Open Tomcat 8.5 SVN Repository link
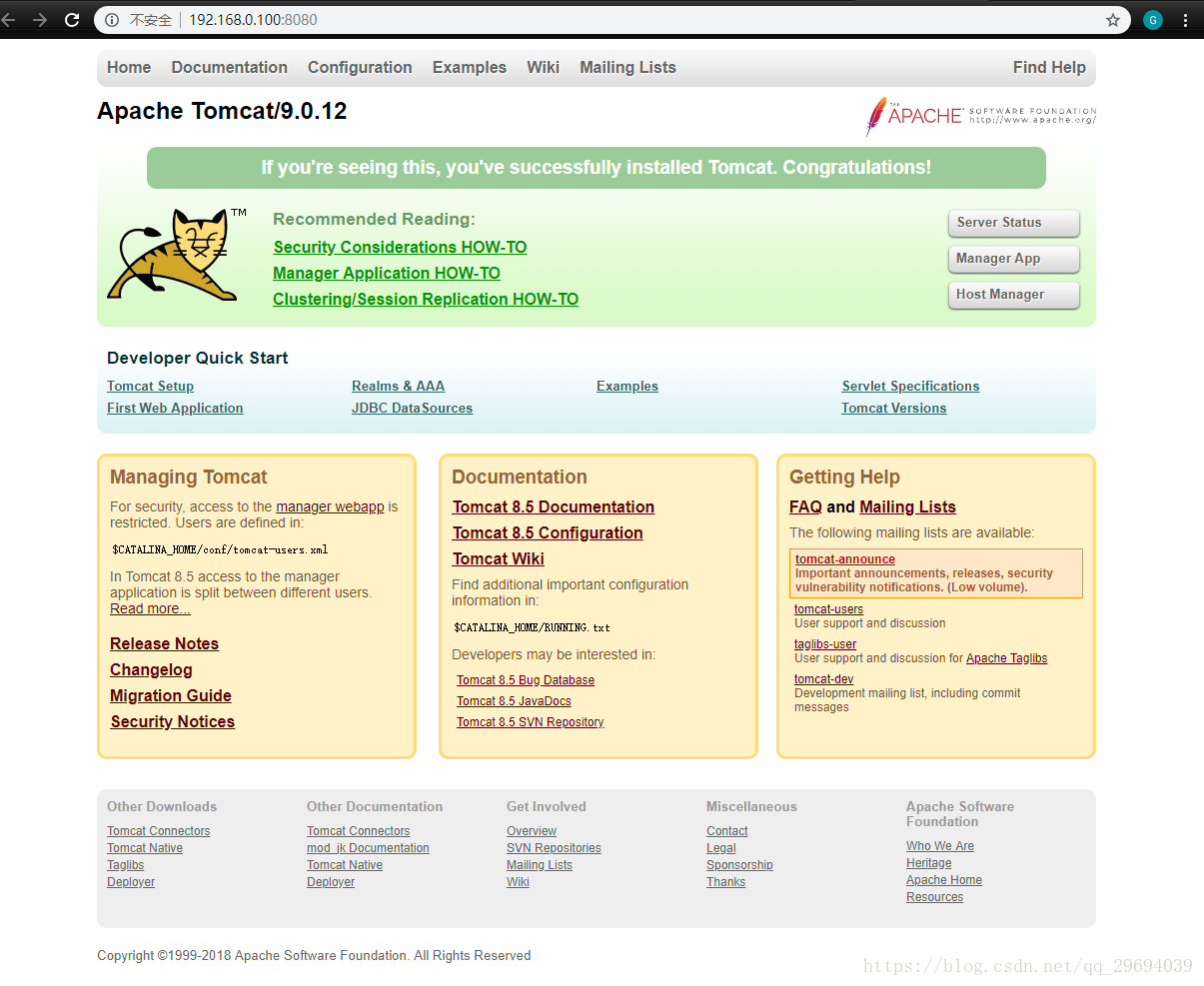The width and height of the screenshot is (1204, 986). (x=531, y=722)
